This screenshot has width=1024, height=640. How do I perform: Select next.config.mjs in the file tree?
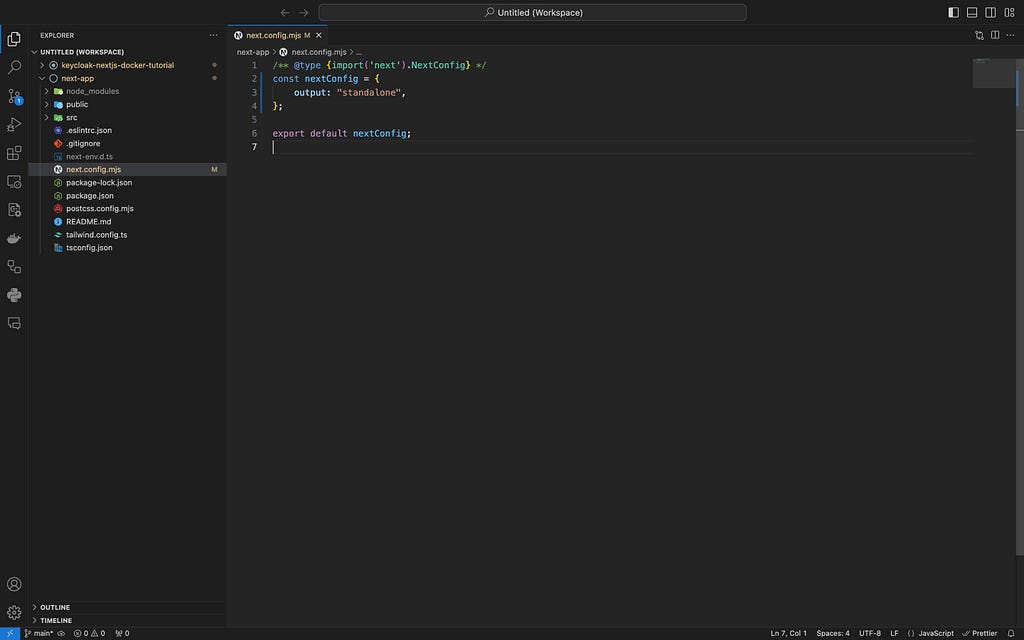point(127,170)
